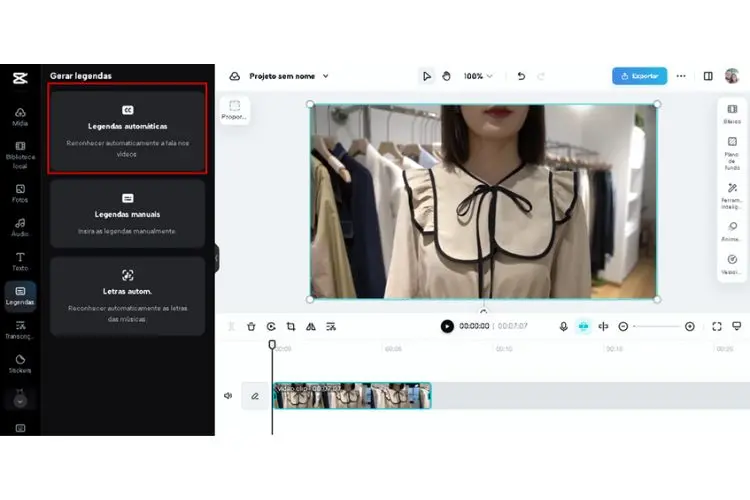Open the 100% zoom dropdown
This screenshot has width=750, height=500.
[x=477, y=77]
